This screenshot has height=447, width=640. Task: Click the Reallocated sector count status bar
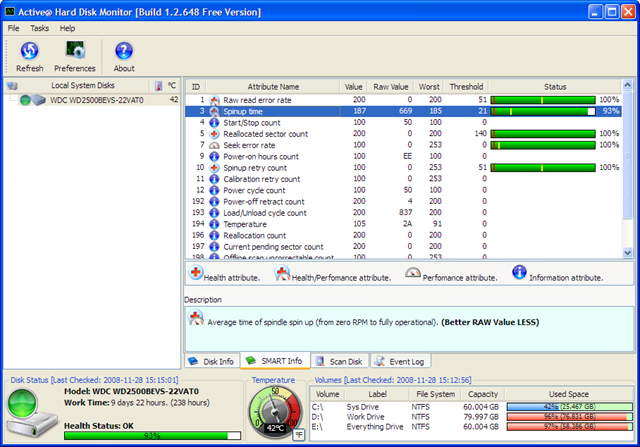pyautogui.click(x=543, y=134)
